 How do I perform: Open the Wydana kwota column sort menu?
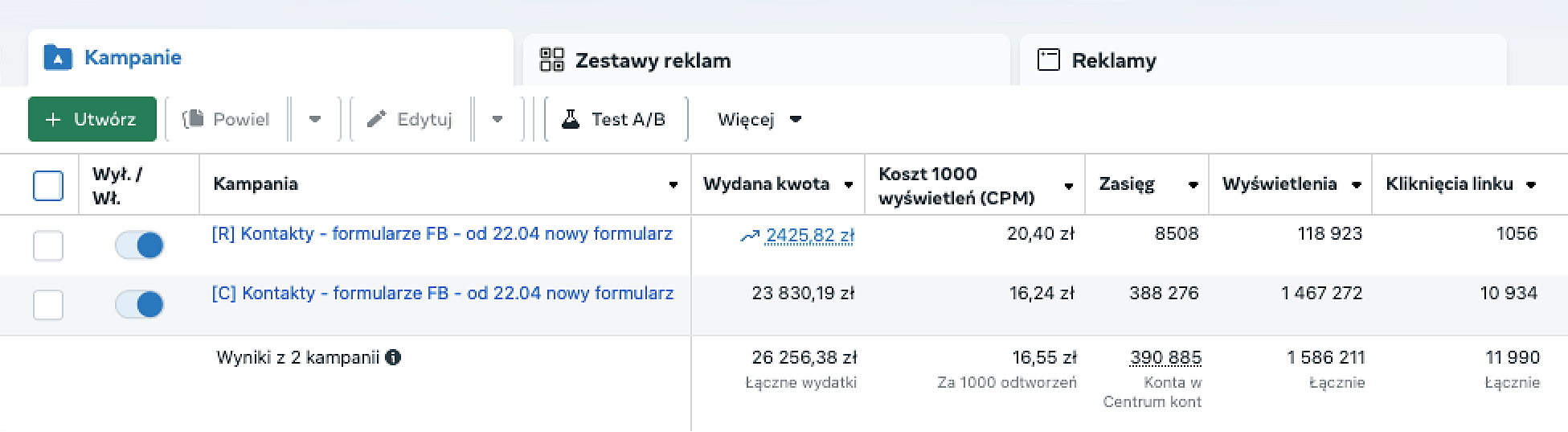pos(849,185)
